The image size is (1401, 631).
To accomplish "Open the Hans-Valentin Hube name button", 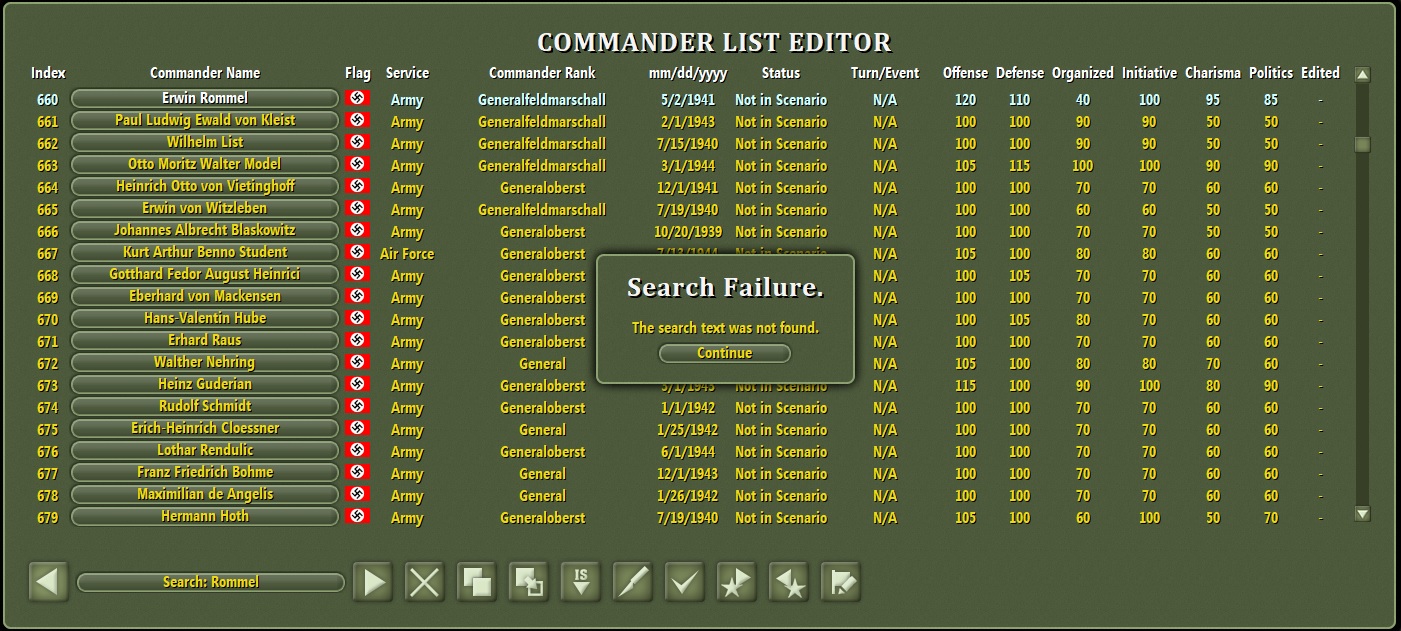I will pos(205,318).
